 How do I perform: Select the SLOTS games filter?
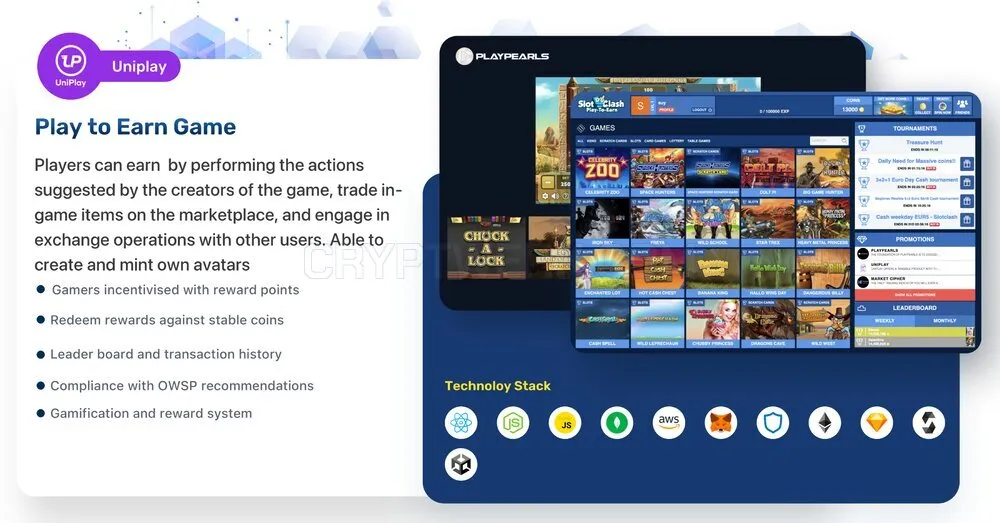(636, 141)
